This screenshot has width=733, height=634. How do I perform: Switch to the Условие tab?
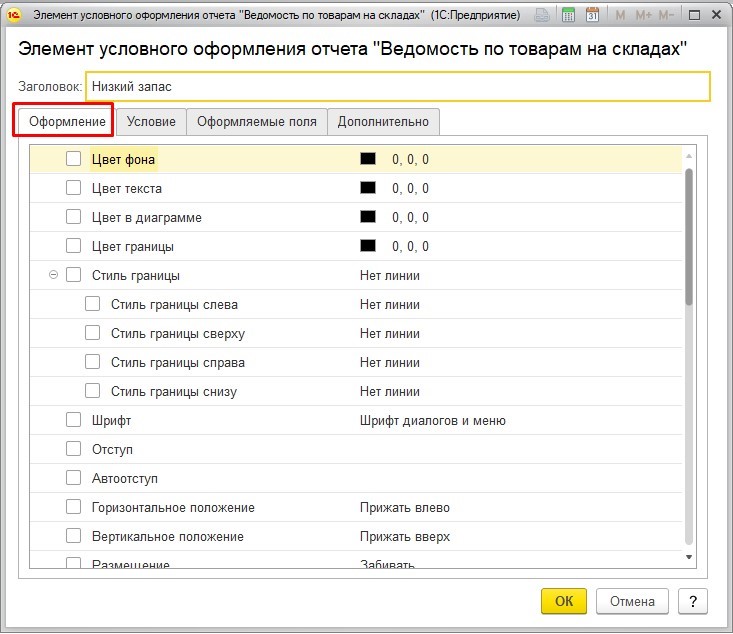[x=151, y=122]
